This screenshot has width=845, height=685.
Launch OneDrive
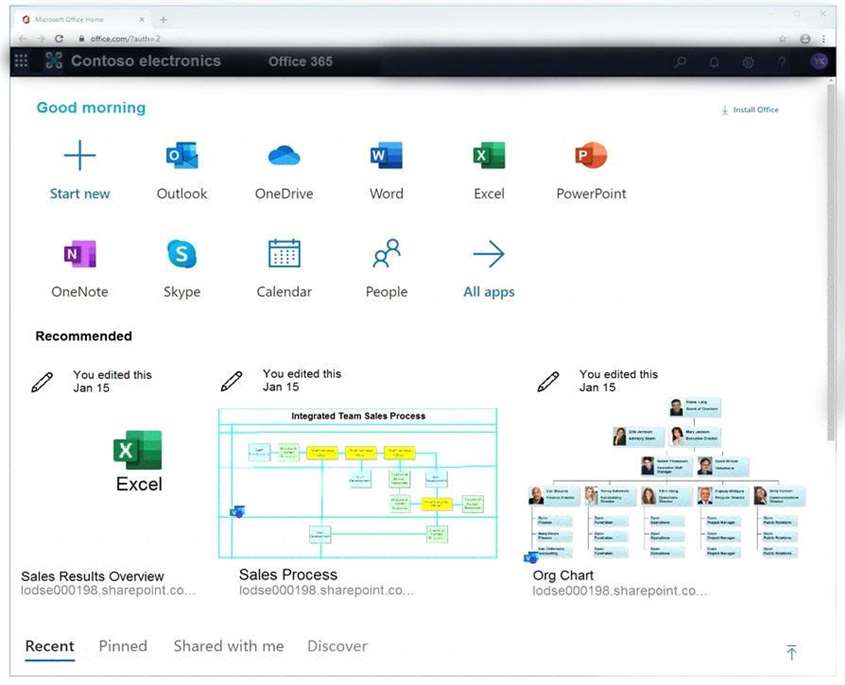coord(284,170)
